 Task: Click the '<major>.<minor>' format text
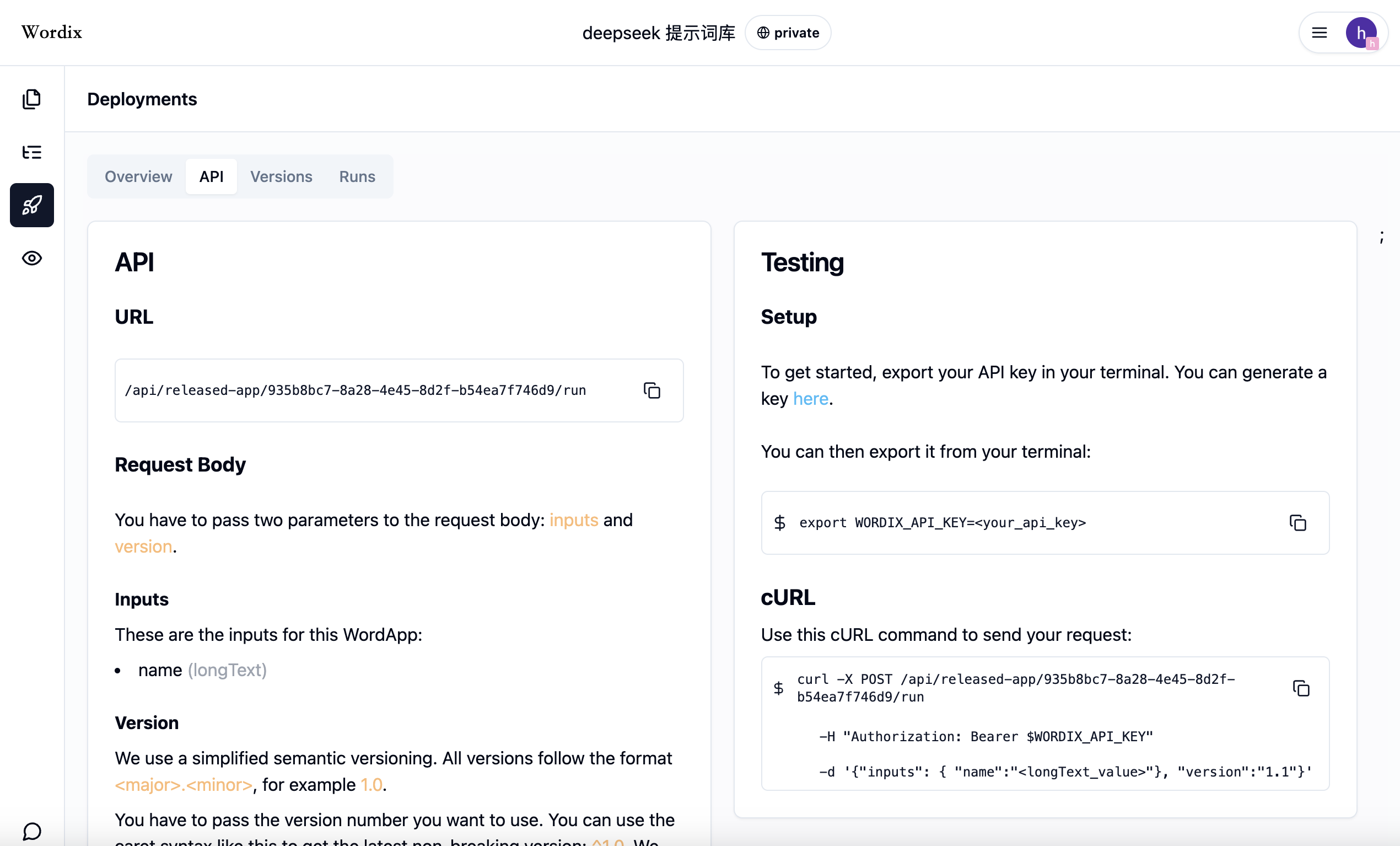pos(184,785)
